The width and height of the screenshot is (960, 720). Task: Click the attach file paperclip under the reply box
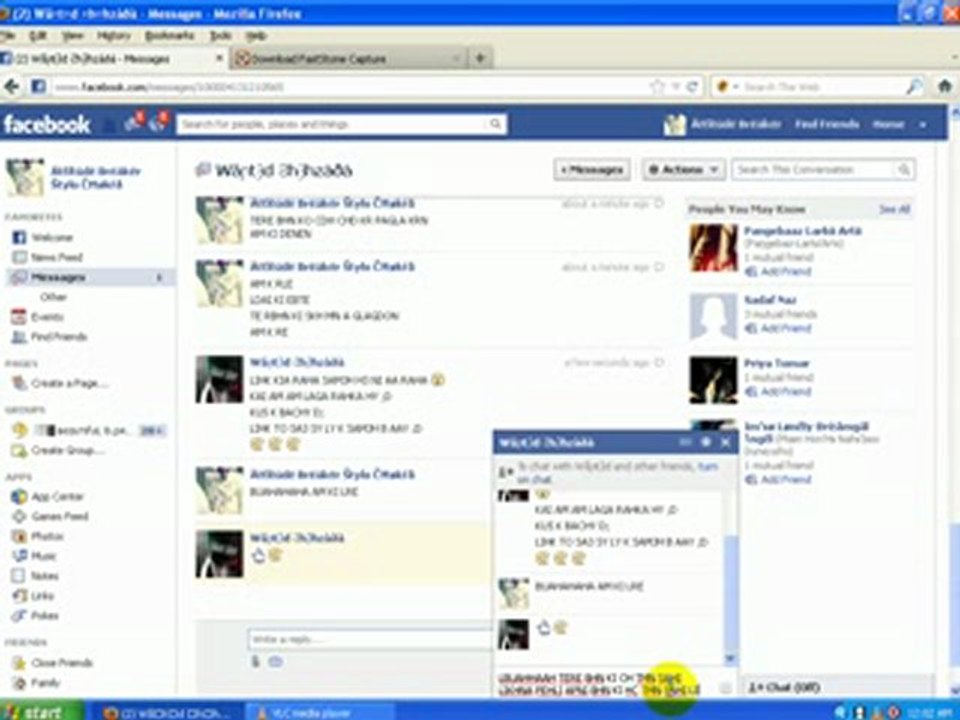pyautogui.click(x=256, y=661)
